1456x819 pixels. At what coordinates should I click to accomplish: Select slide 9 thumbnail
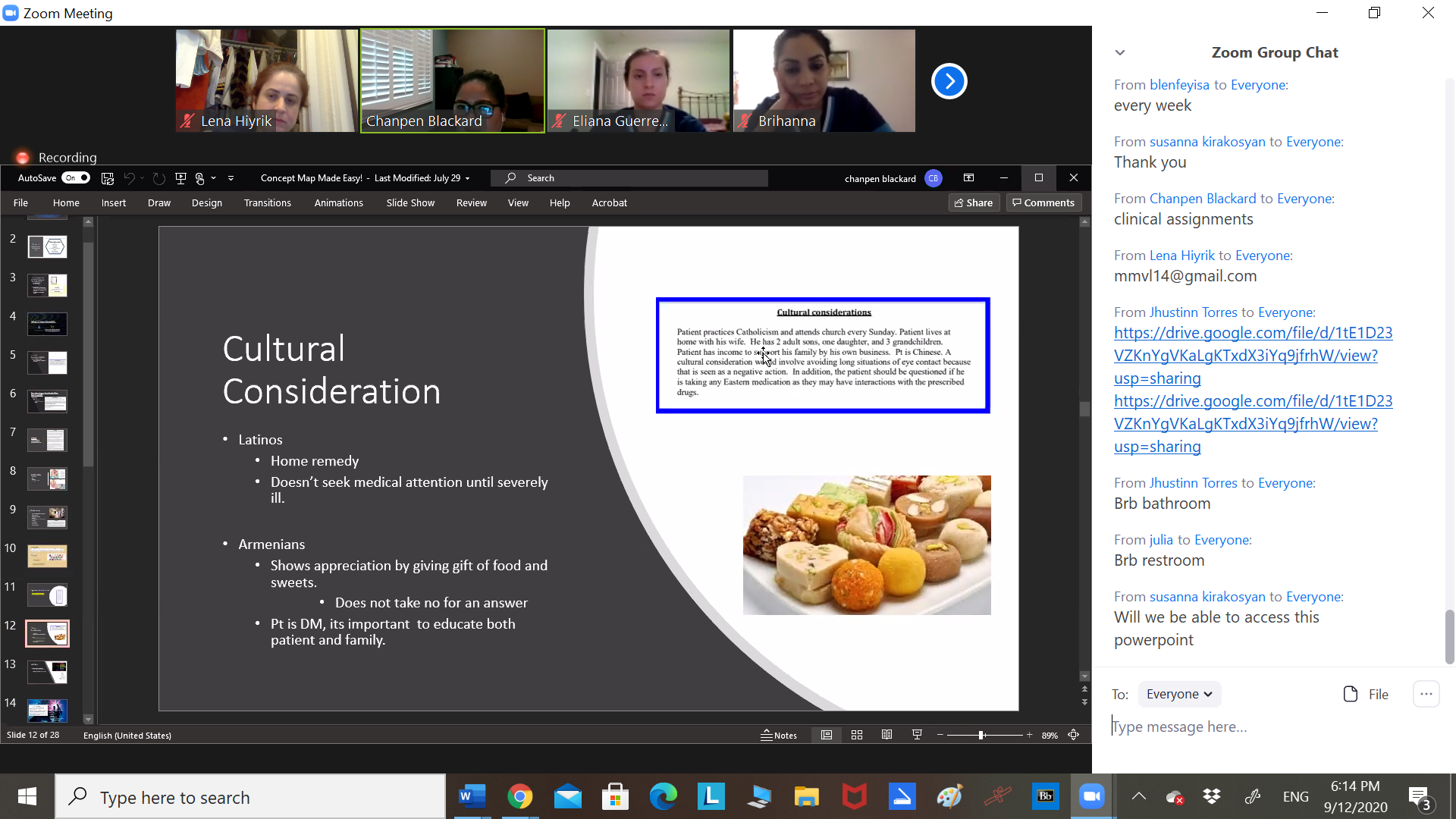tap(47, 517)
